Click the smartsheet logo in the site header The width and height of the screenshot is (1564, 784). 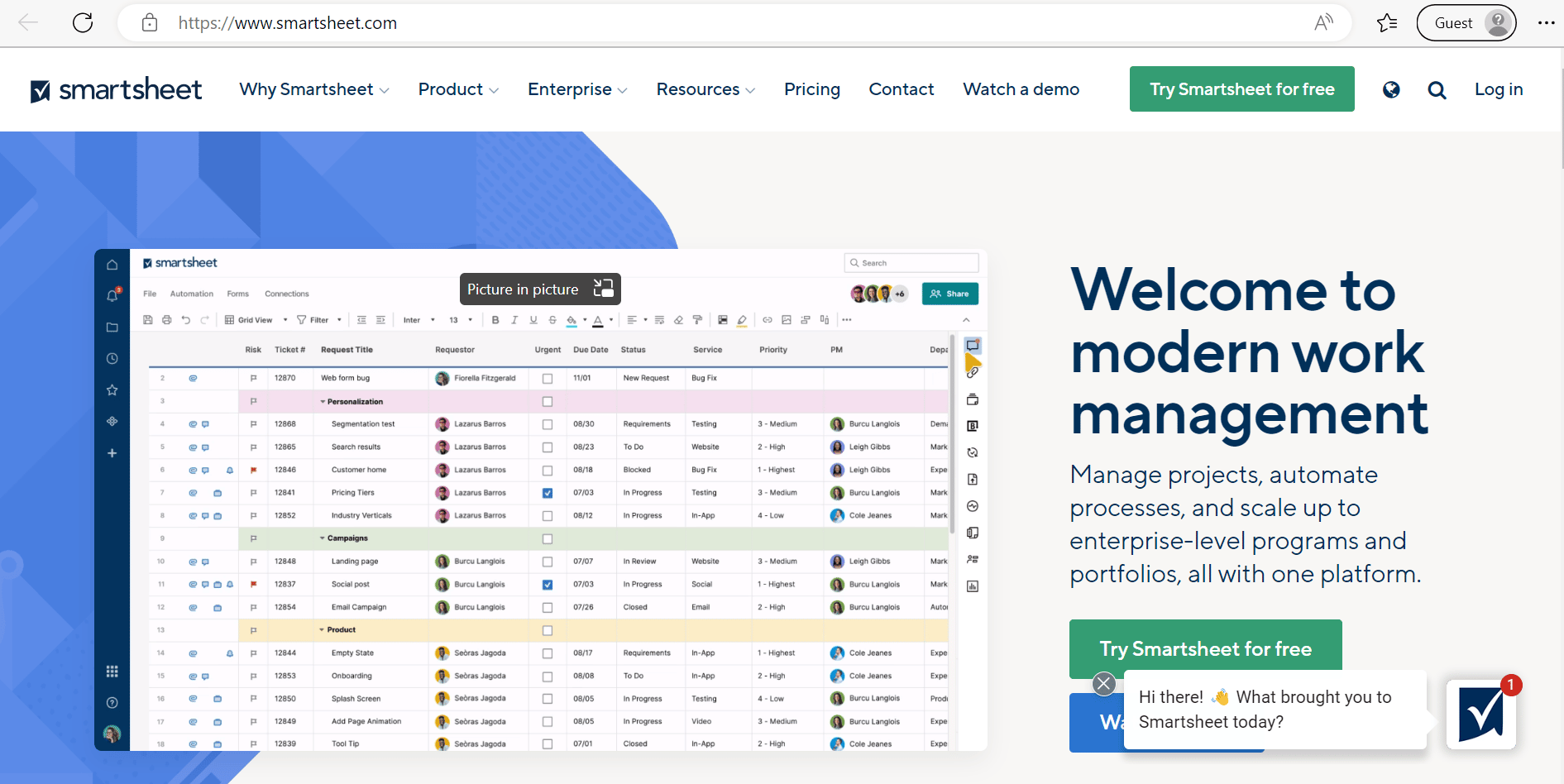(x=116, y=89)
